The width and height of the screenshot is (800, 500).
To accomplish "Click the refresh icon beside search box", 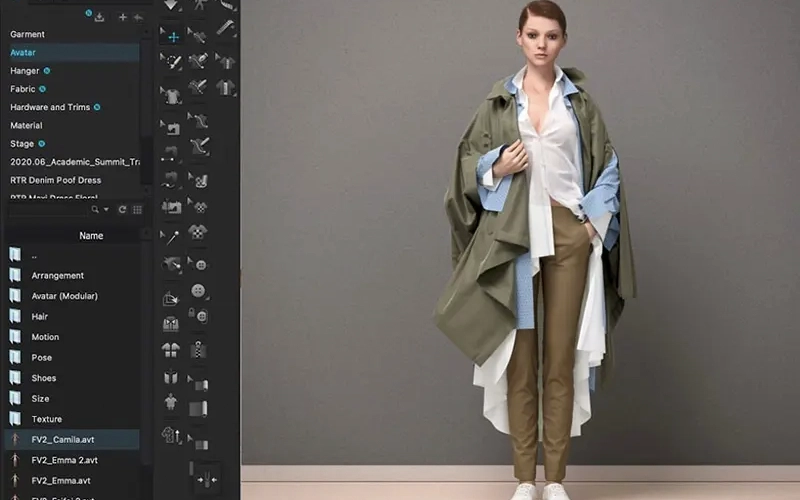I will 122,210.
